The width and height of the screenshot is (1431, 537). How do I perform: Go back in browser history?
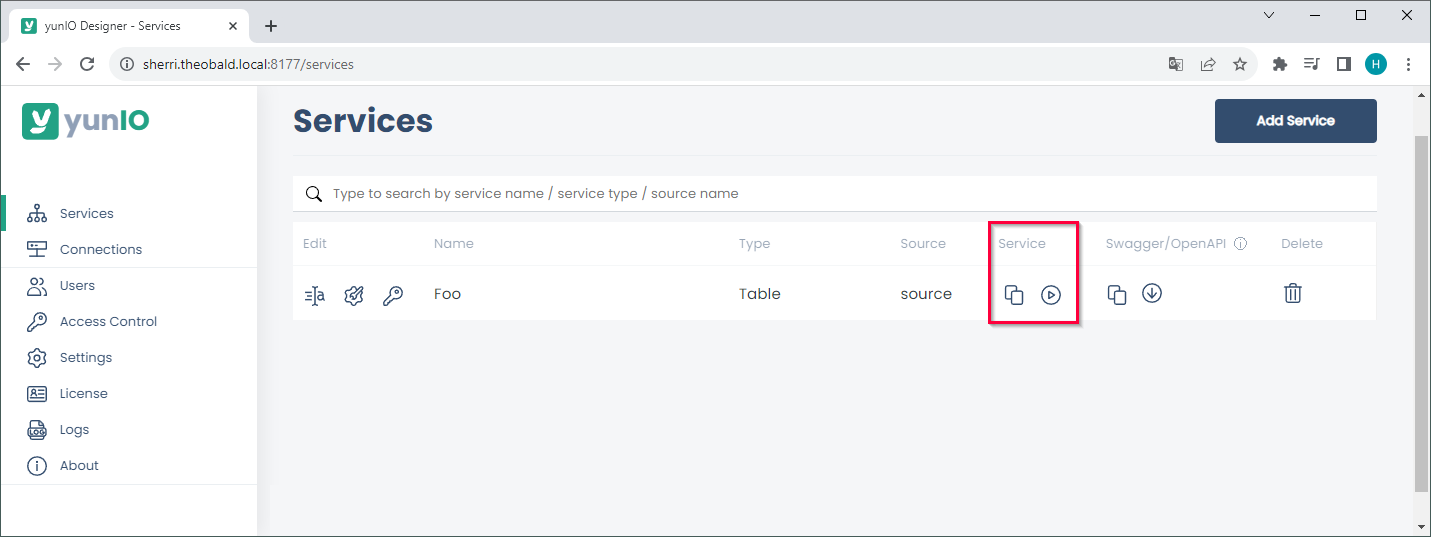(x=23, y=64)
